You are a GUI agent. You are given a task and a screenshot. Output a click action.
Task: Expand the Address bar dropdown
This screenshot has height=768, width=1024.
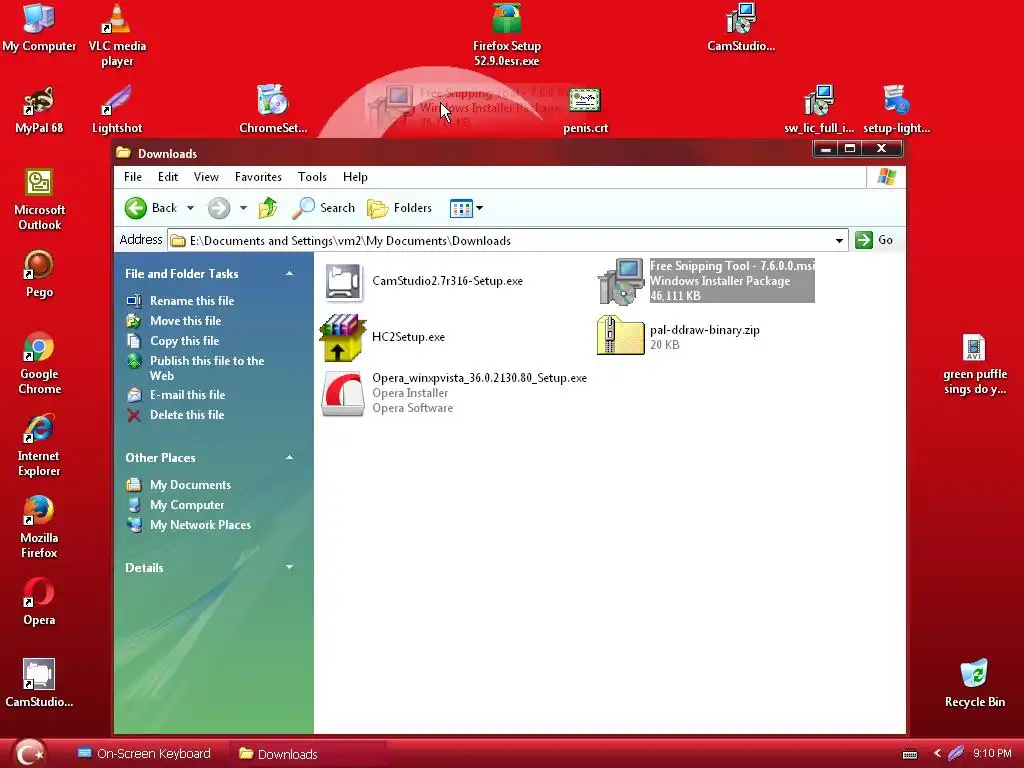(x=839, y=240)
